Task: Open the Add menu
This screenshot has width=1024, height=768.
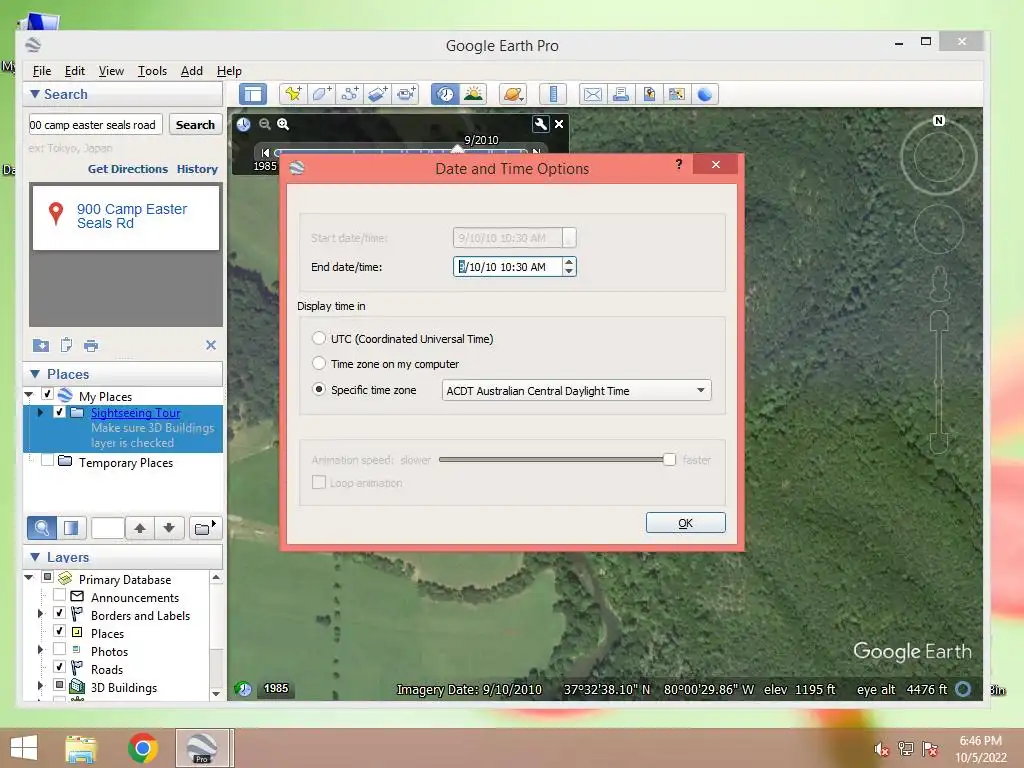Action: point(191,71)
